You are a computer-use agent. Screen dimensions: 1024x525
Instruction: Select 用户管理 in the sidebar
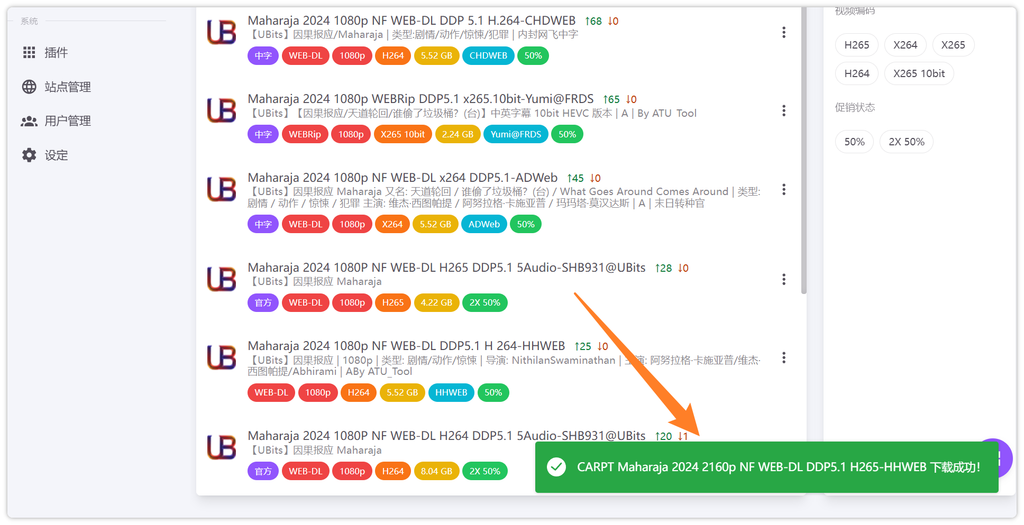pos(67,121)
